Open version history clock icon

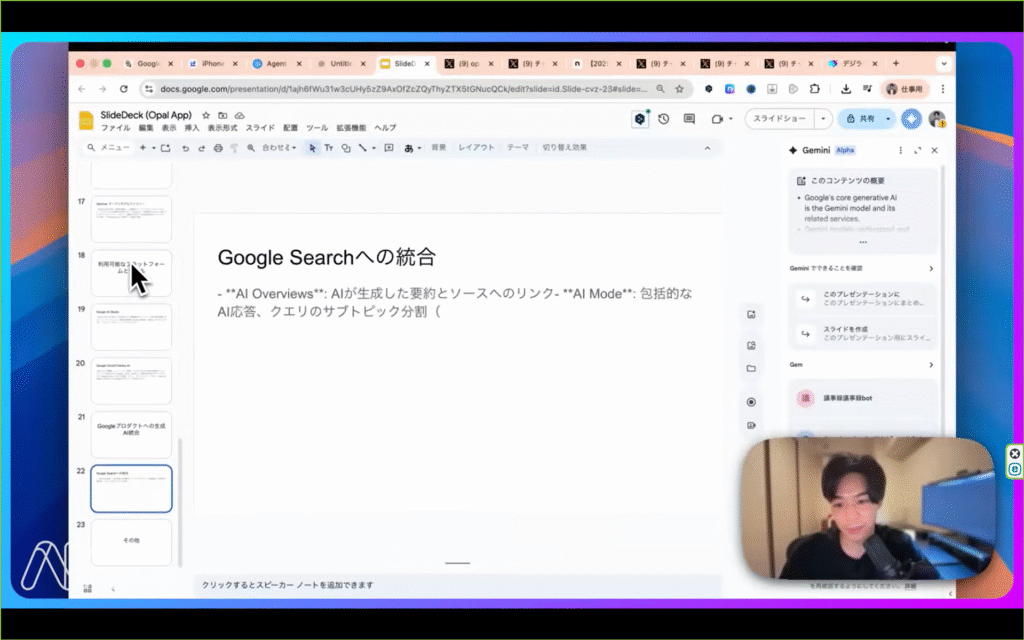click(x=664, y=119)
